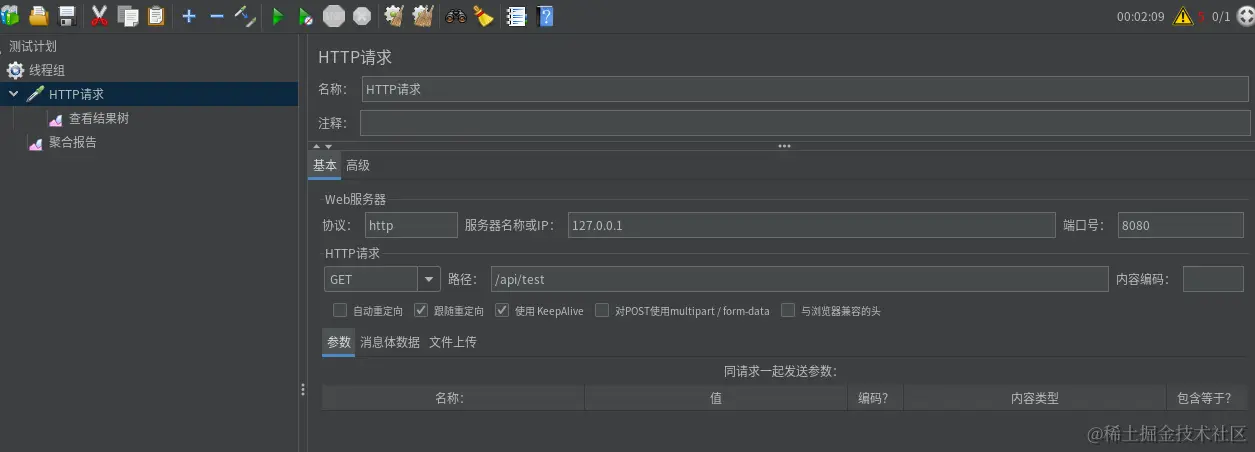The image size is (1255, 452).
Task: Toggle 使用 KeepAlive checkbox
Action: pyautogui.click(x=502, y=310)
